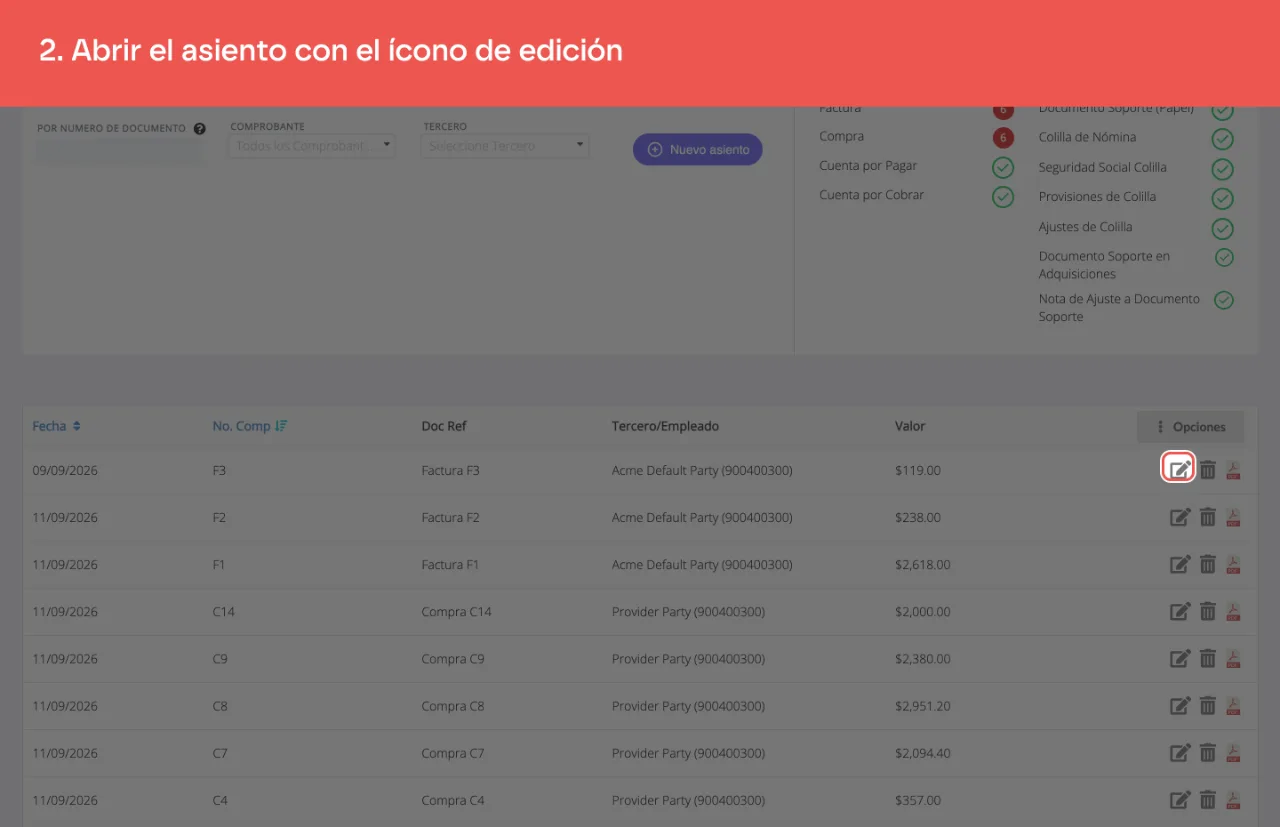Export Factura F1 as PDF

(1233, 564)
